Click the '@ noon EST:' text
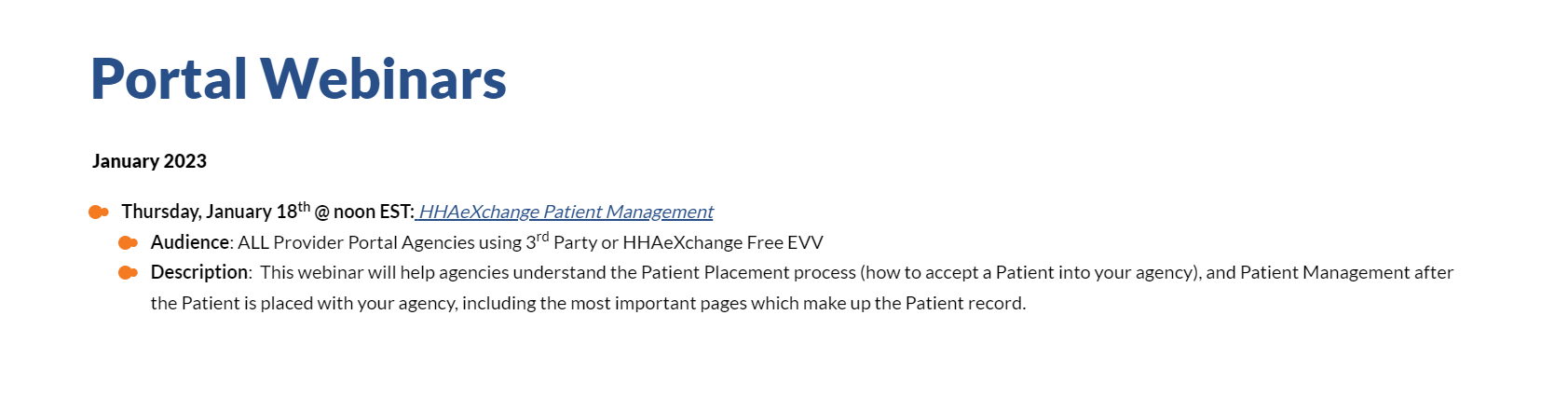 click(364, 212)
